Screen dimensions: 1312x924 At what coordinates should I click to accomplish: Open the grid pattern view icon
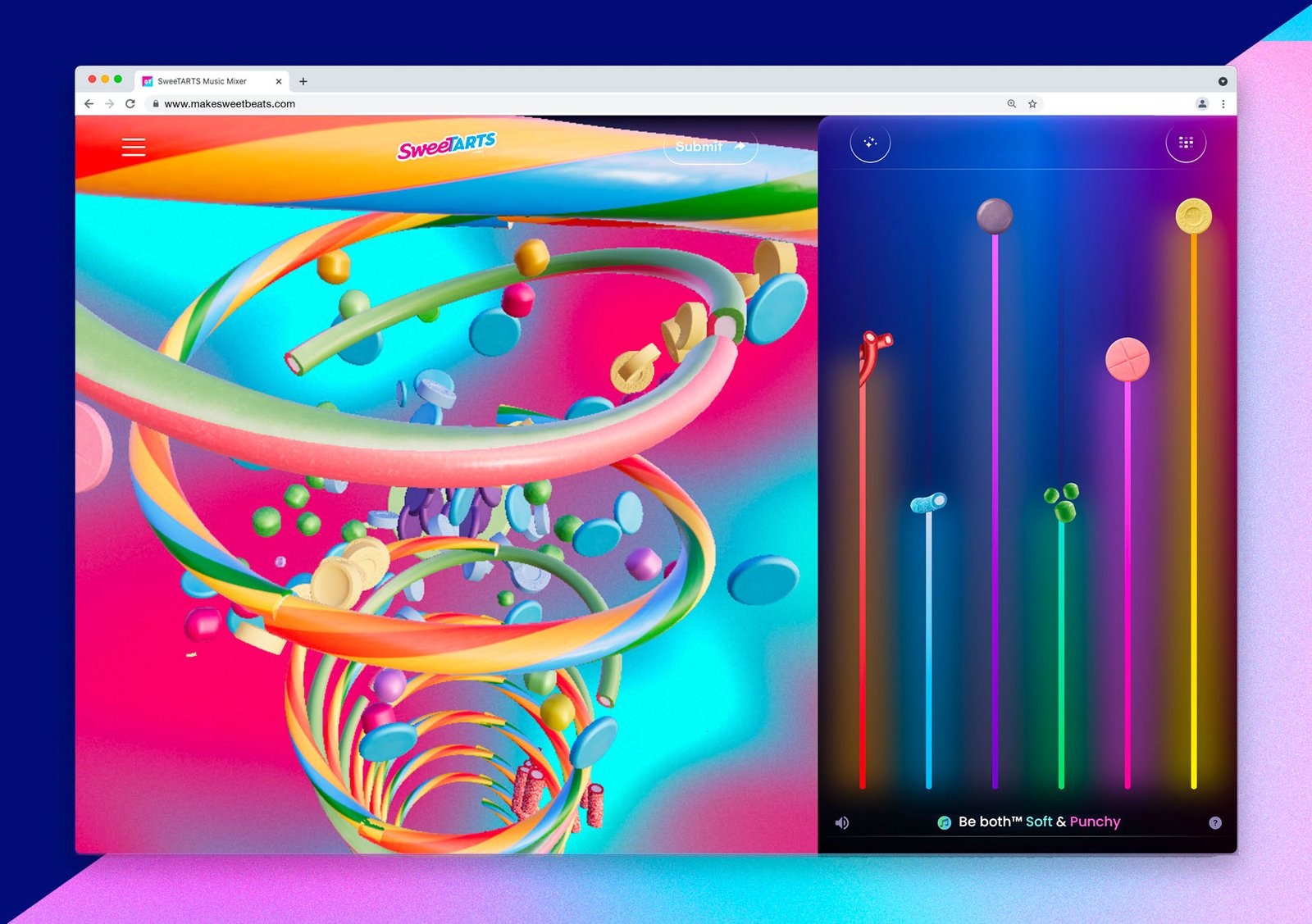(x=1186, y=143)
